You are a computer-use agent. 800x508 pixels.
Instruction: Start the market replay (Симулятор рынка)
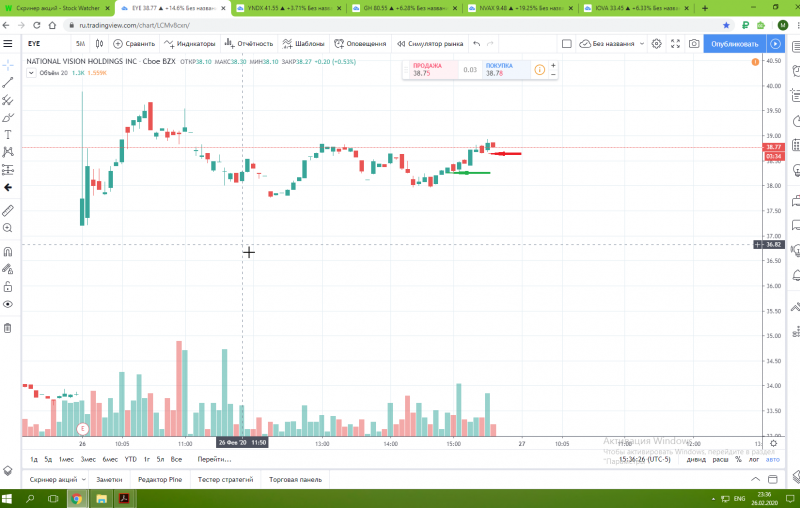coord(430,44)
